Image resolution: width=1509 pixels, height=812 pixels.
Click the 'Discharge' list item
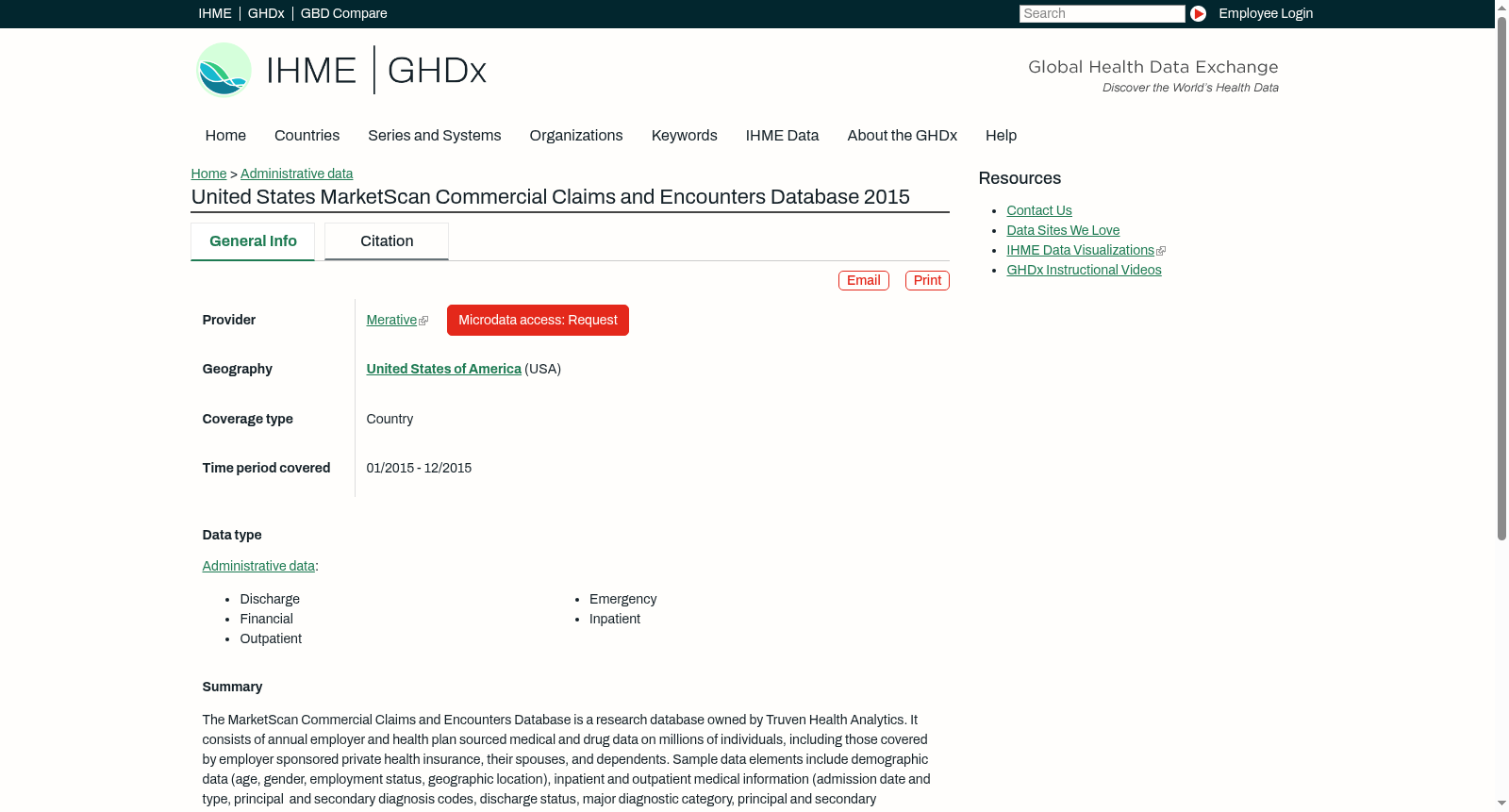click(x=270, y=600)
